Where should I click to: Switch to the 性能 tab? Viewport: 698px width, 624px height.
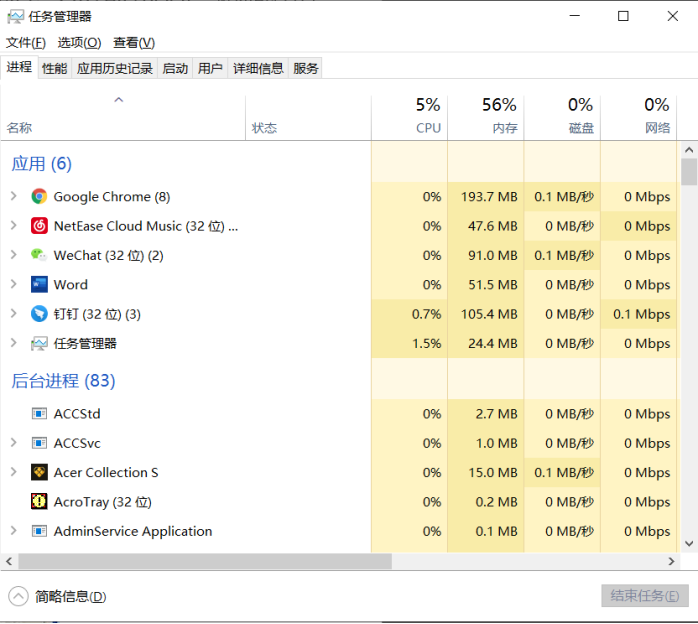click(54, 68)
